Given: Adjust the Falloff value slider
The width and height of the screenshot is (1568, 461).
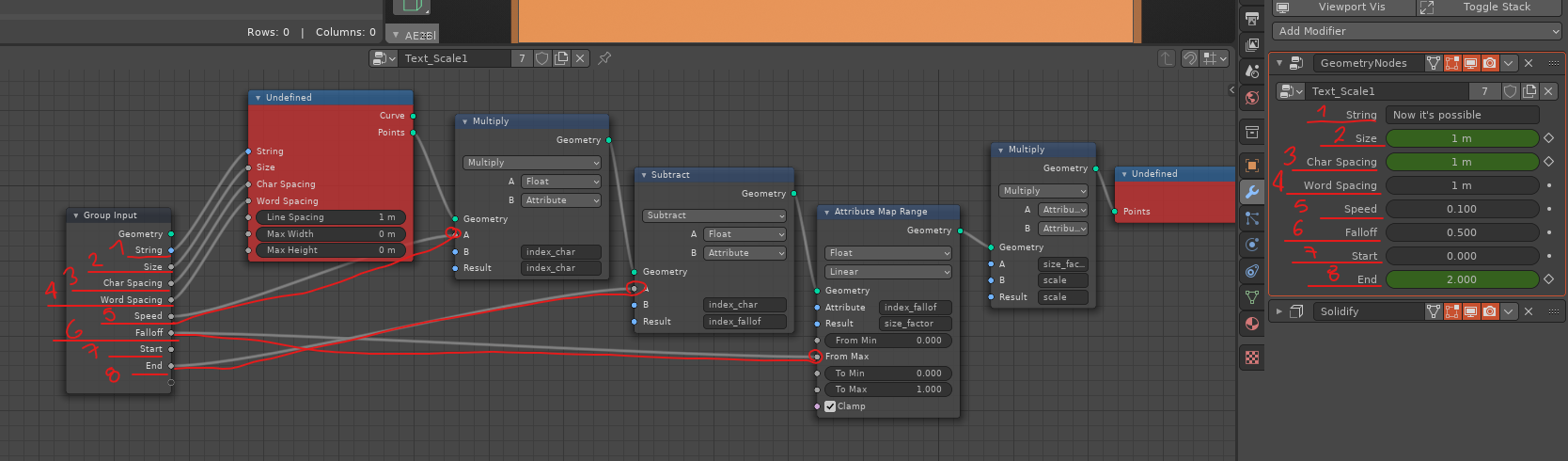Looking at the screenshot, I should (1462, 232).
